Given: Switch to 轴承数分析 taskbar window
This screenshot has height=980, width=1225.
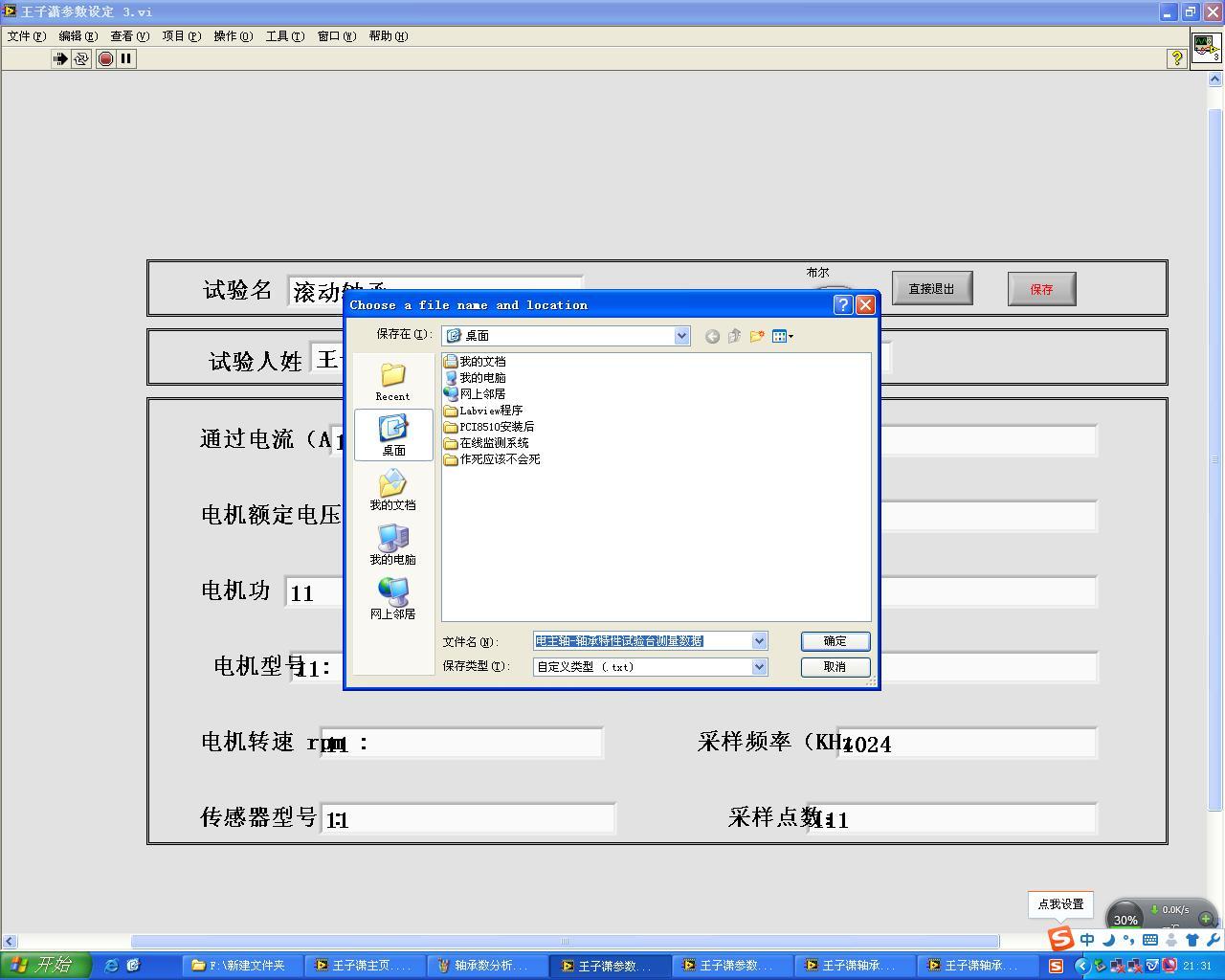Looking at the screenshot, I should coord(488,966).
